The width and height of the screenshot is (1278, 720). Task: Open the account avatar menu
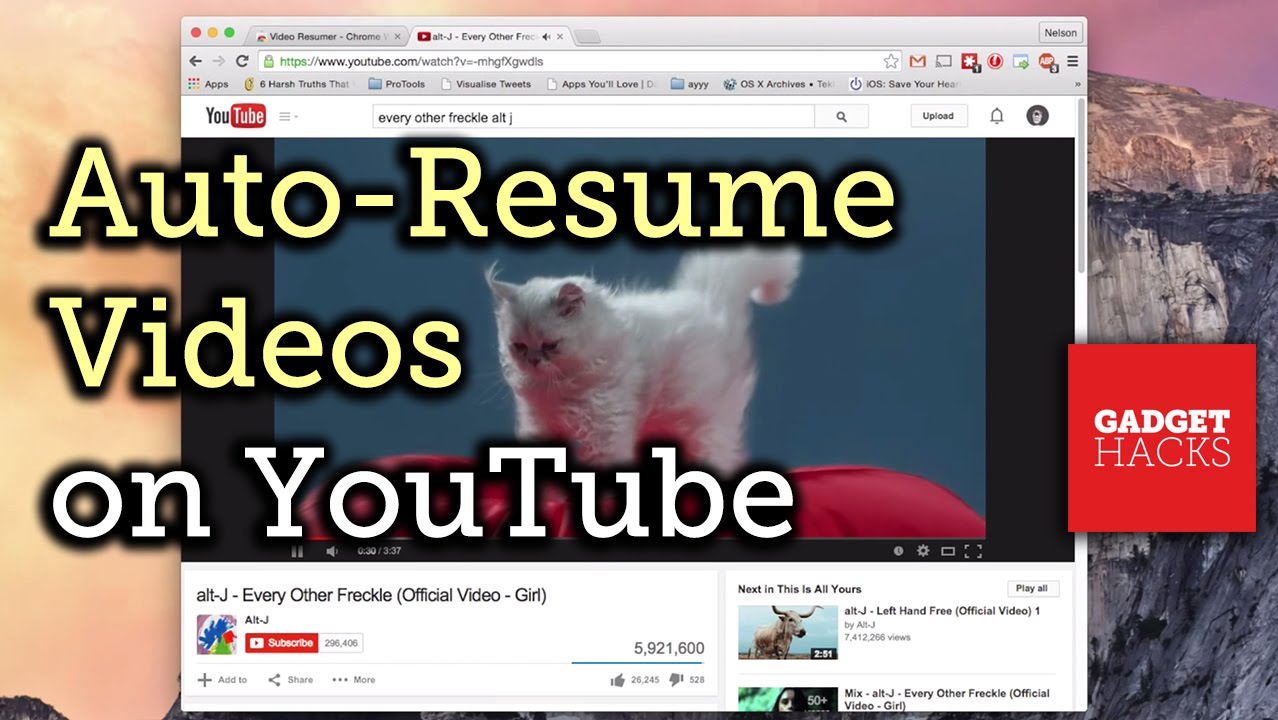(x=1038, y=116)
